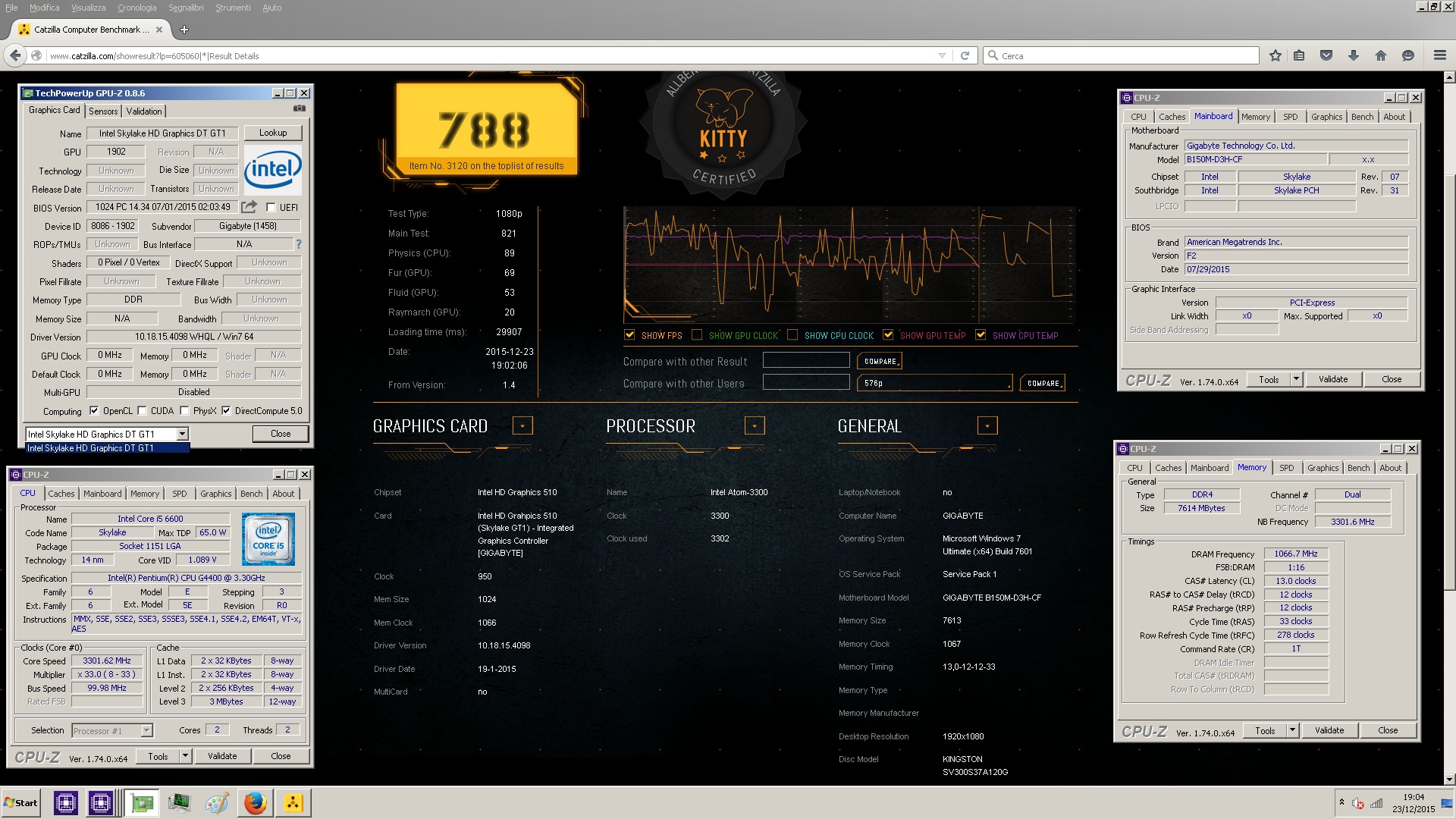The image size is (1456, 819).
Task: Click the page scrollbar down arrow
Action: (x=1449, y=779)
